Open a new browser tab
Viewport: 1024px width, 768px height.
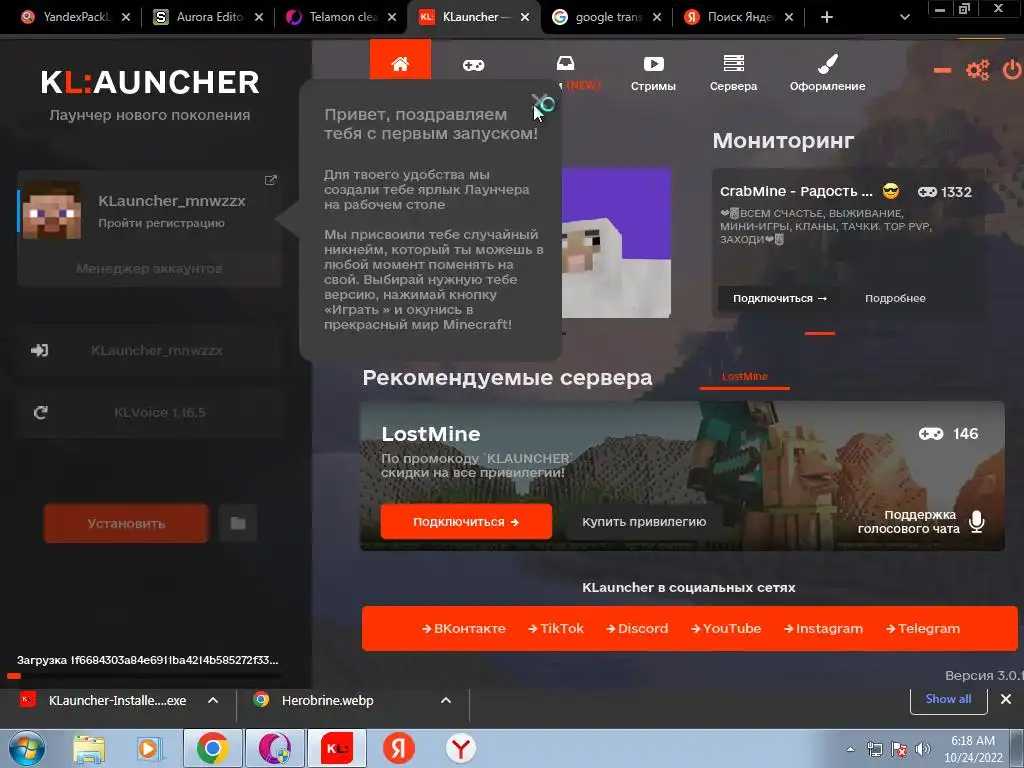(x=827, y=17)
